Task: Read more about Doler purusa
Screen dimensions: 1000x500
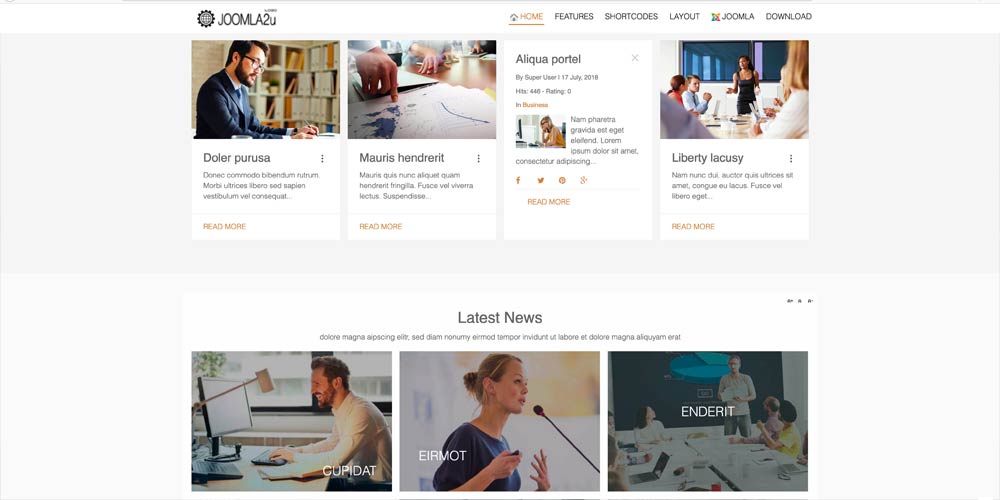Action: (x=224, y=226)
